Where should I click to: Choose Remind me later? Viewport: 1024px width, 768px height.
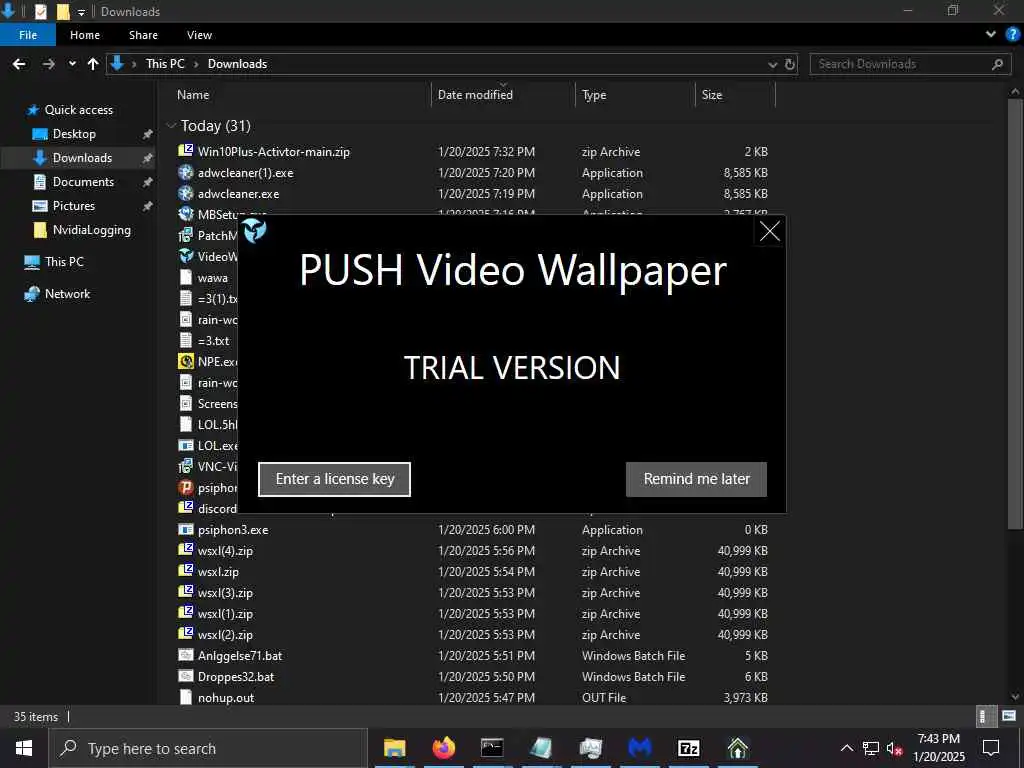tap(696, 479)
